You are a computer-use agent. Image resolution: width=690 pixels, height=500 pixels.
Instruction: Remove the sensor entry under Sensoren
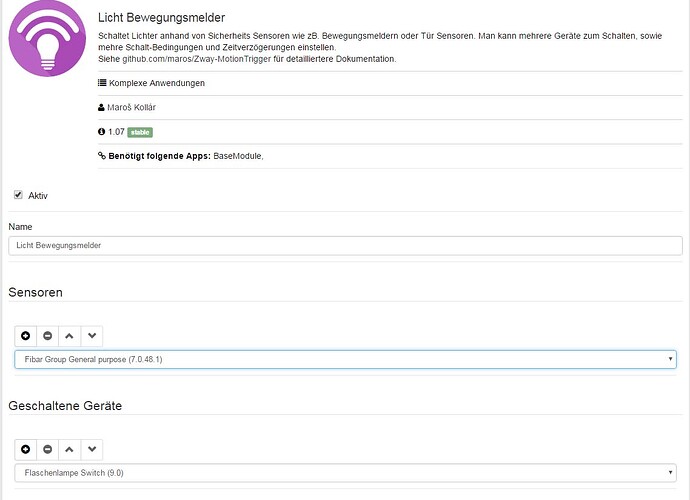coord(47,336)
